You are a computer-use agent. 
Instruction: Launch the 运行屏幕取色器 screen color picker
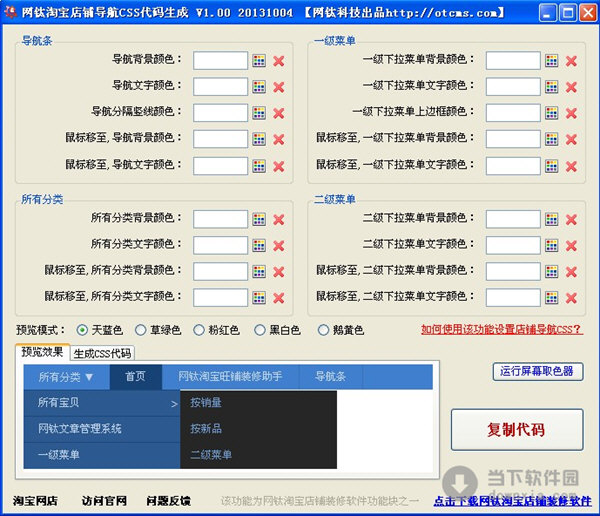539,371
